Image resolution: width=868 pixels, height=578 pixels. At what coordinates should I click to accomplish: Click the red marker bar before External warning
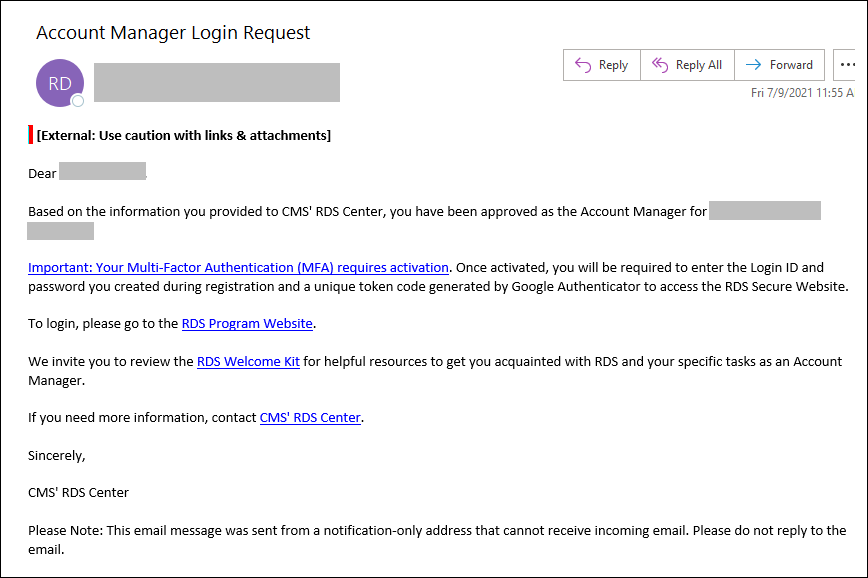point(31,135)
